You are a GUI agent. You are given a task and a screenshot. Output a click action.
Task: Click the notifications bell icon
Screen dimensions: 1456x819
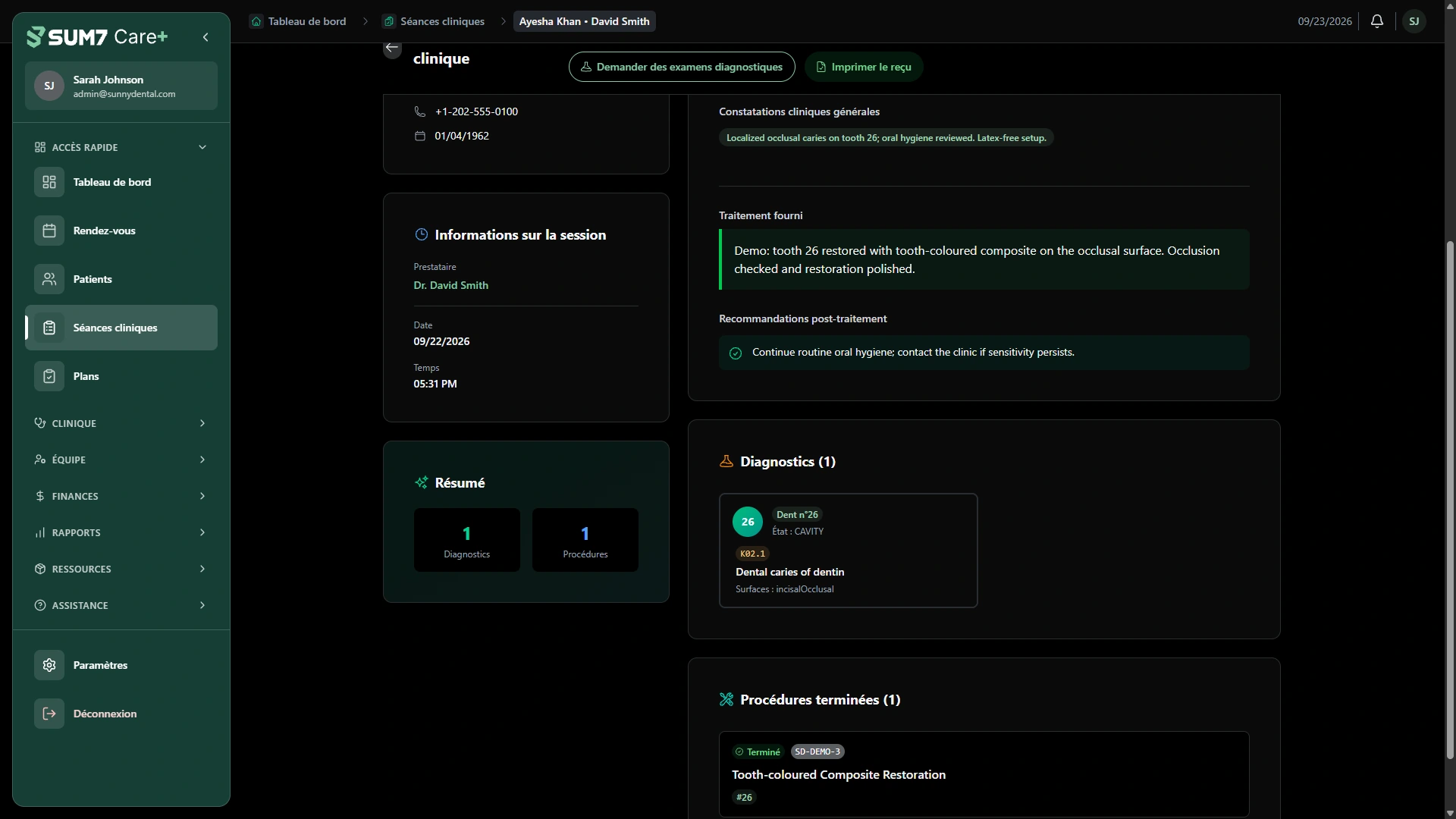click(x=1377, y=21)
